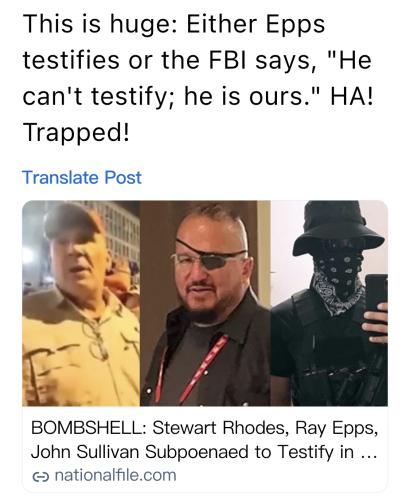
Task: Click the post text starting "This is huge"
Action: click(x=198, y=78)
